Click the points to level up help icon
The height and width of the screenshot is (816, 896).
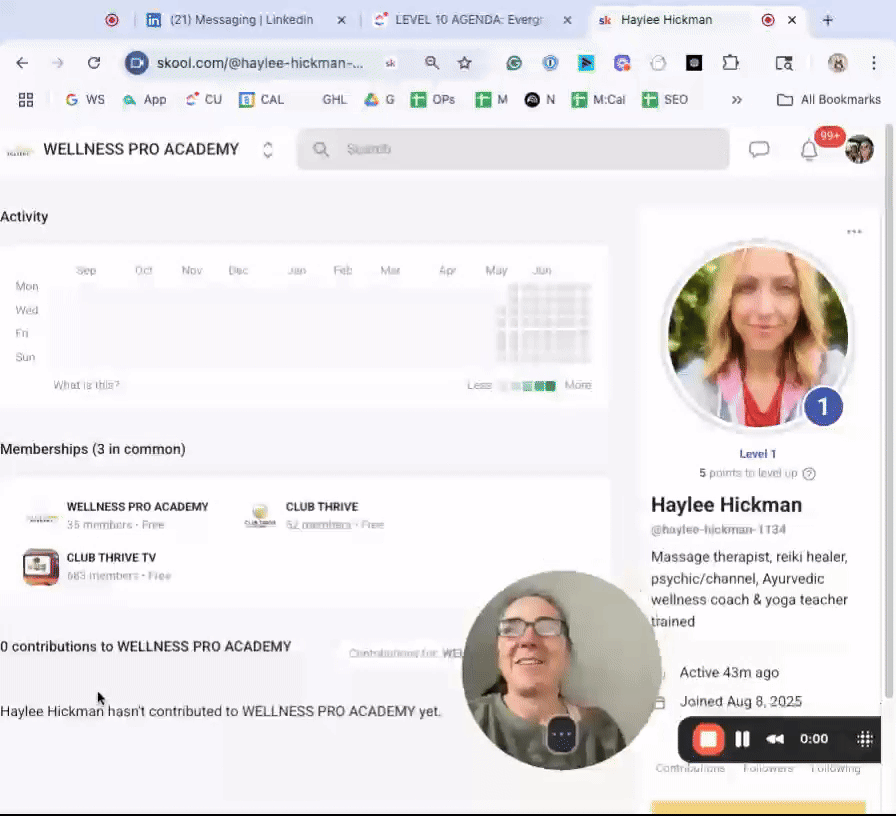[x=809, y=474]
